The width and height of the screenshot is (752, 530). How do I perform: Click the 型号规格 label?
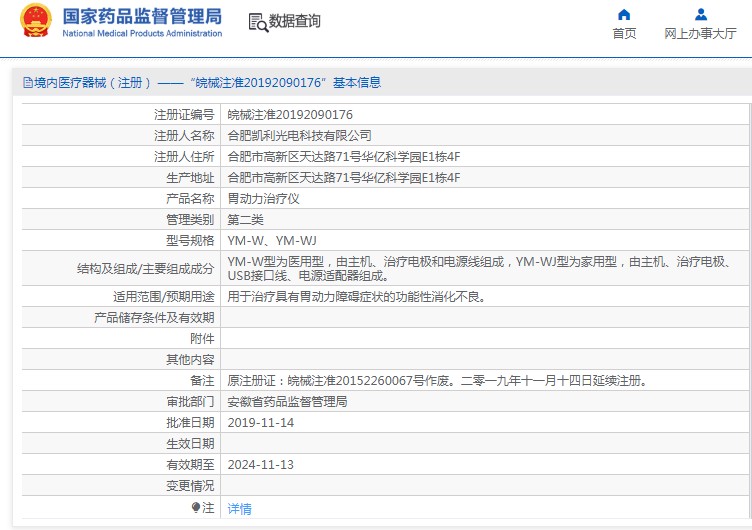coord(190,241)
